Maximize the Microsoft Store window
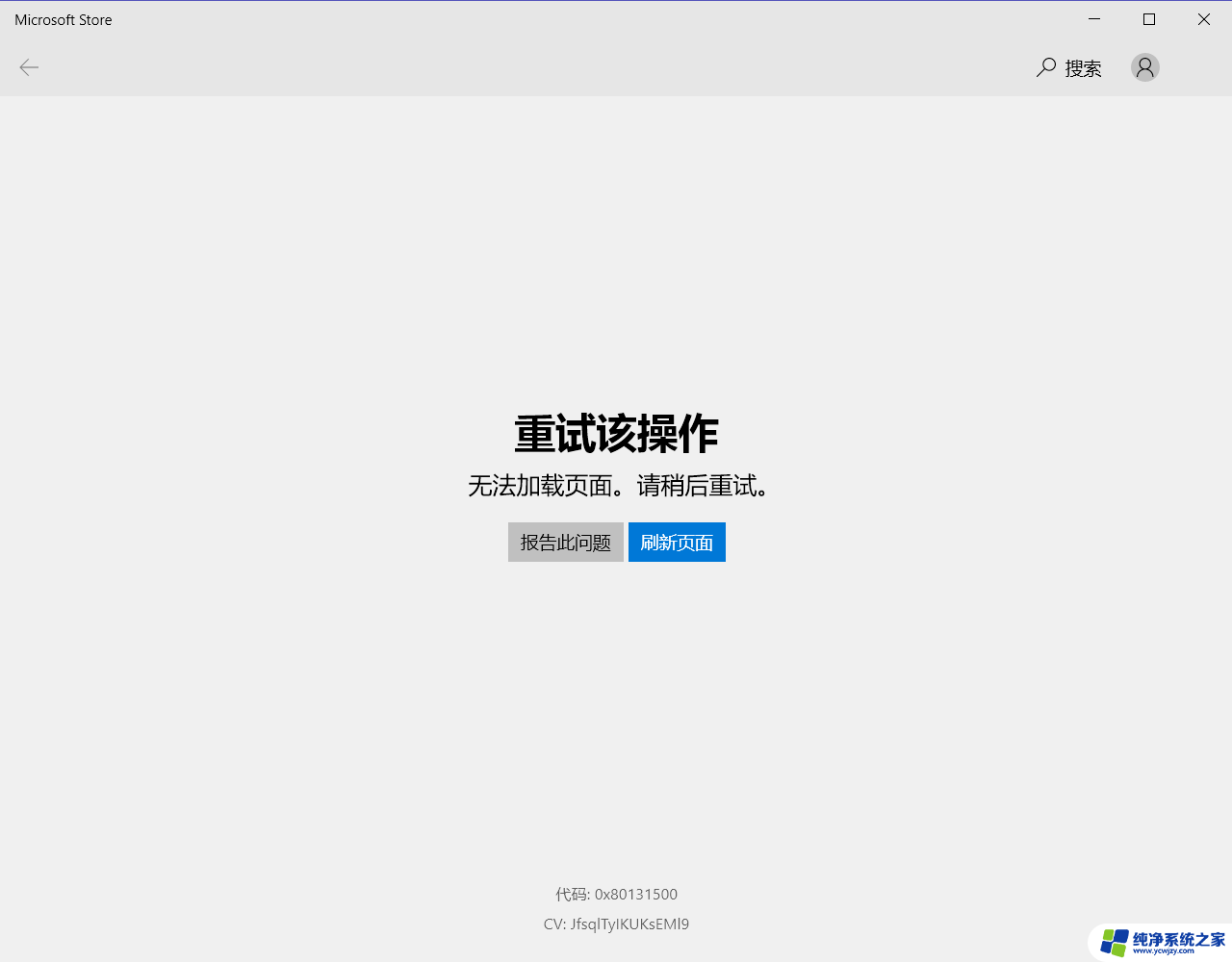The width and height of the screenshot is (1232, 962). pos(1149,19)
